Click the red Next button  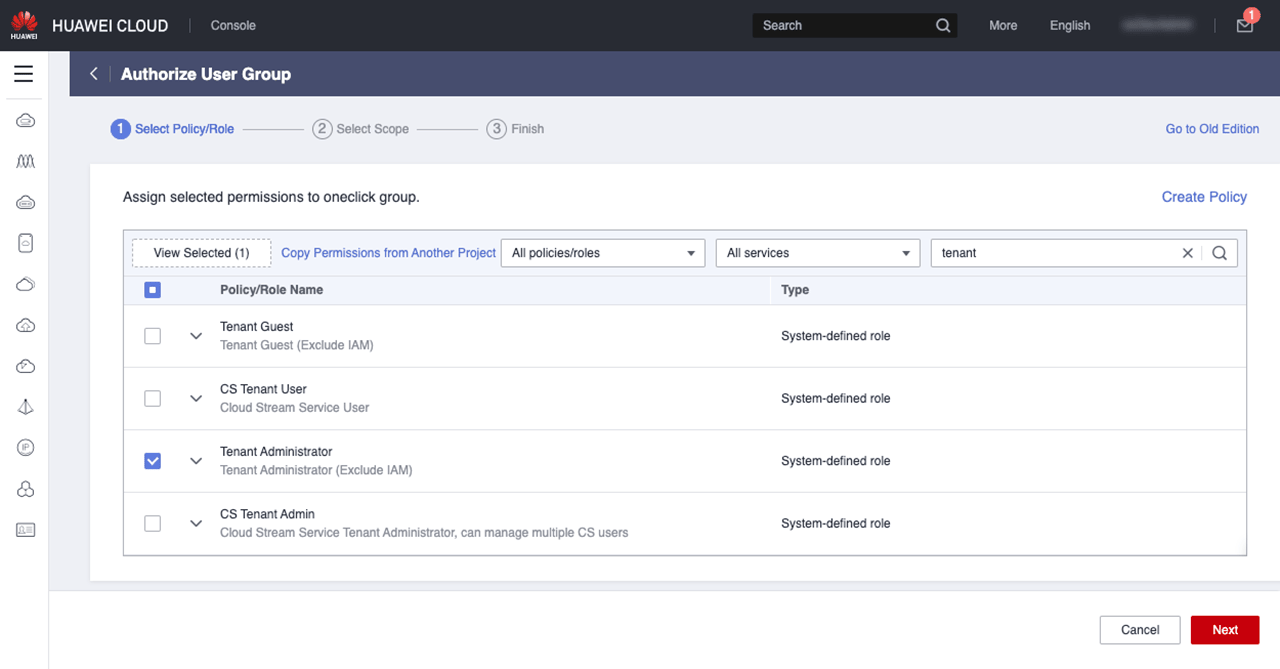pos(1224,630)
